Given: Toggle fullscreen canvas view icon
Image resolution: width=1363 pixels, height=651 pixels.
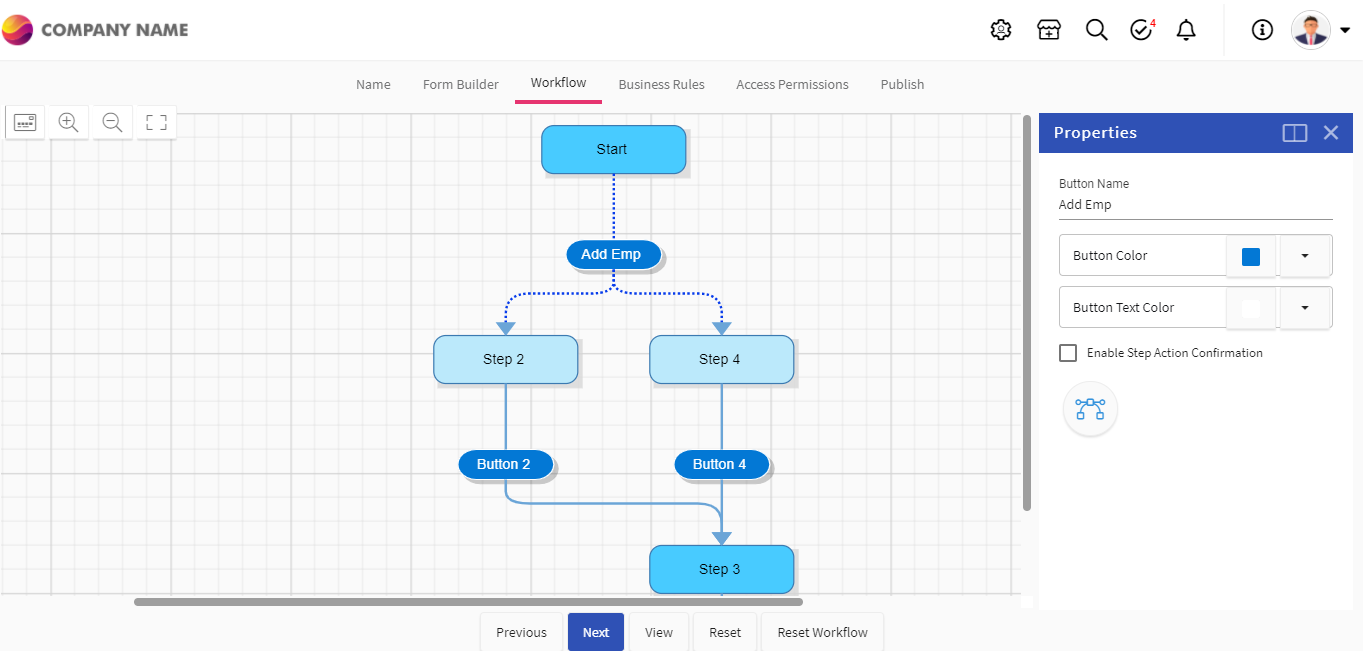Looking at the screenshot, I should pyautogui.click(x=156, y=122).
